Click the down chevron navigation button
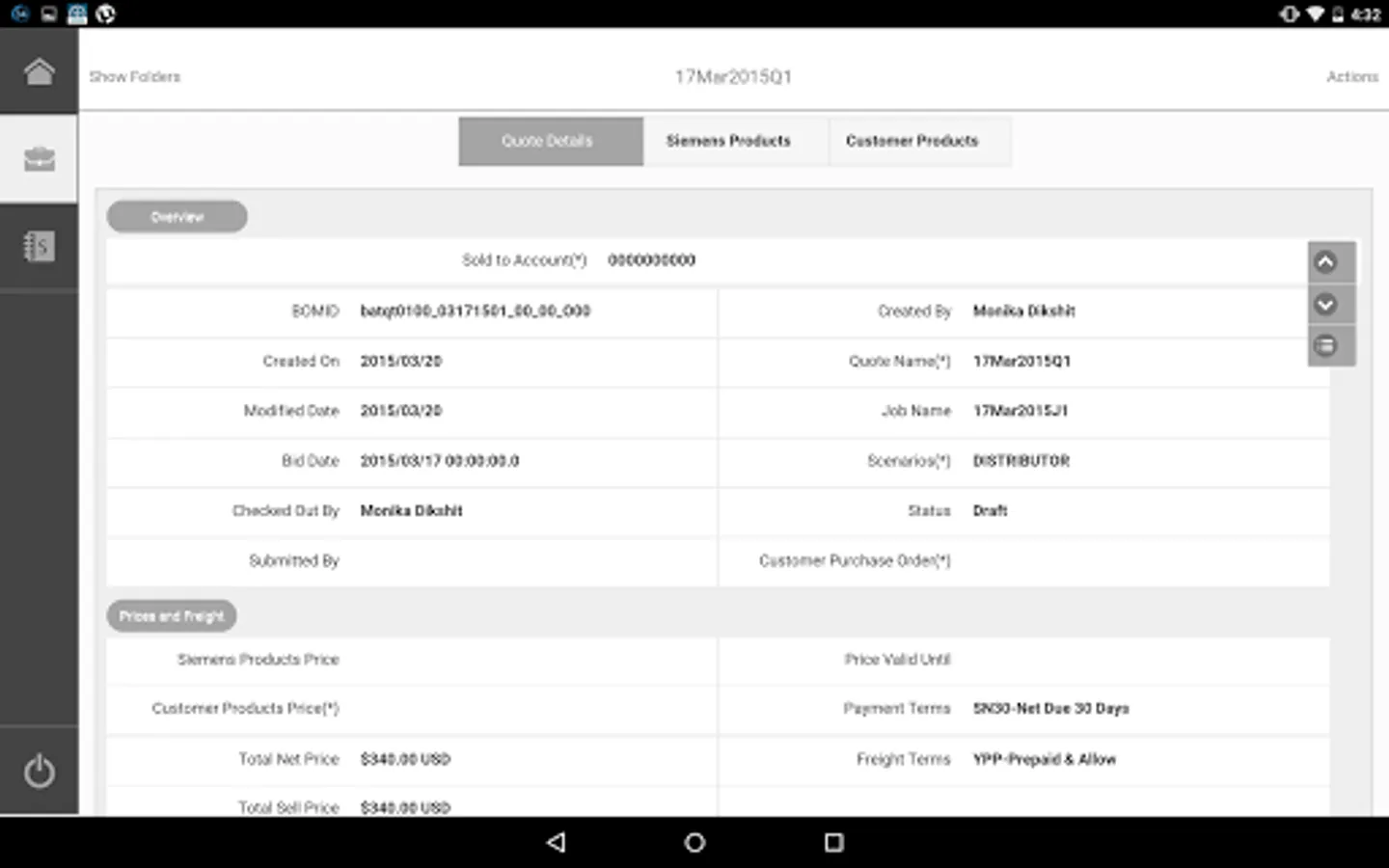Image resolution: width=1389 pixels, height=868 pixels. point(1326,305)
